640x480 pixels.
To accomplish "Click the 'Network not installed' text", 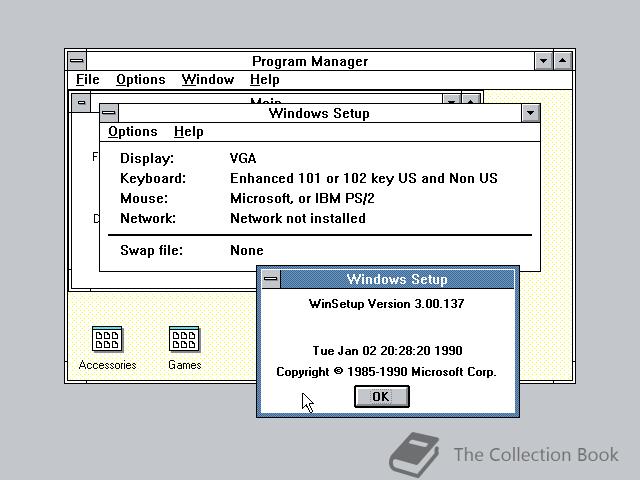I will click(x=298, y=218).
